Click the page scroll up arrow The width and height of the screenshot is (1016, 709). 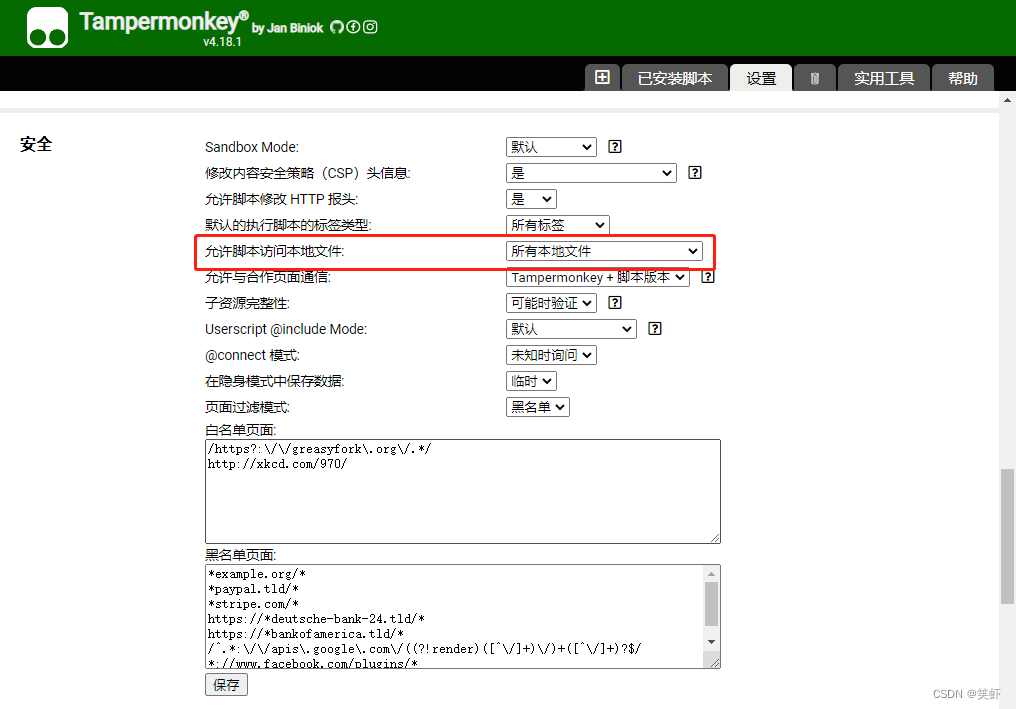[1007, 100]
